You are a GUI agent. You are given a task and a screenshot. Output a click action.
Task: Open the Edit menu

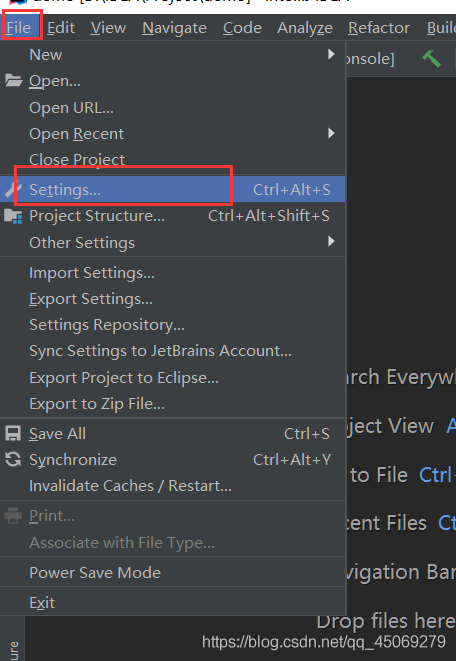click(61, 28)
